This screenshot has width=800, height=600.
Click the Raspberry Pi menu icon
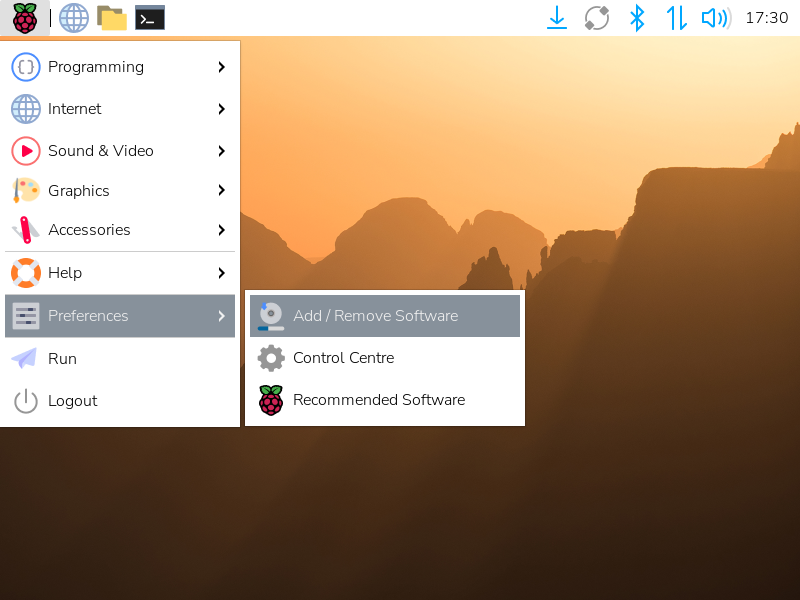[25, 18]
